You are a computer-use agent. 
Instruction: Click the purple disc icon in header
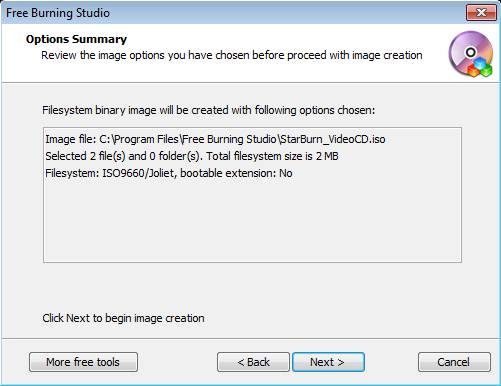tap(470, 53)
